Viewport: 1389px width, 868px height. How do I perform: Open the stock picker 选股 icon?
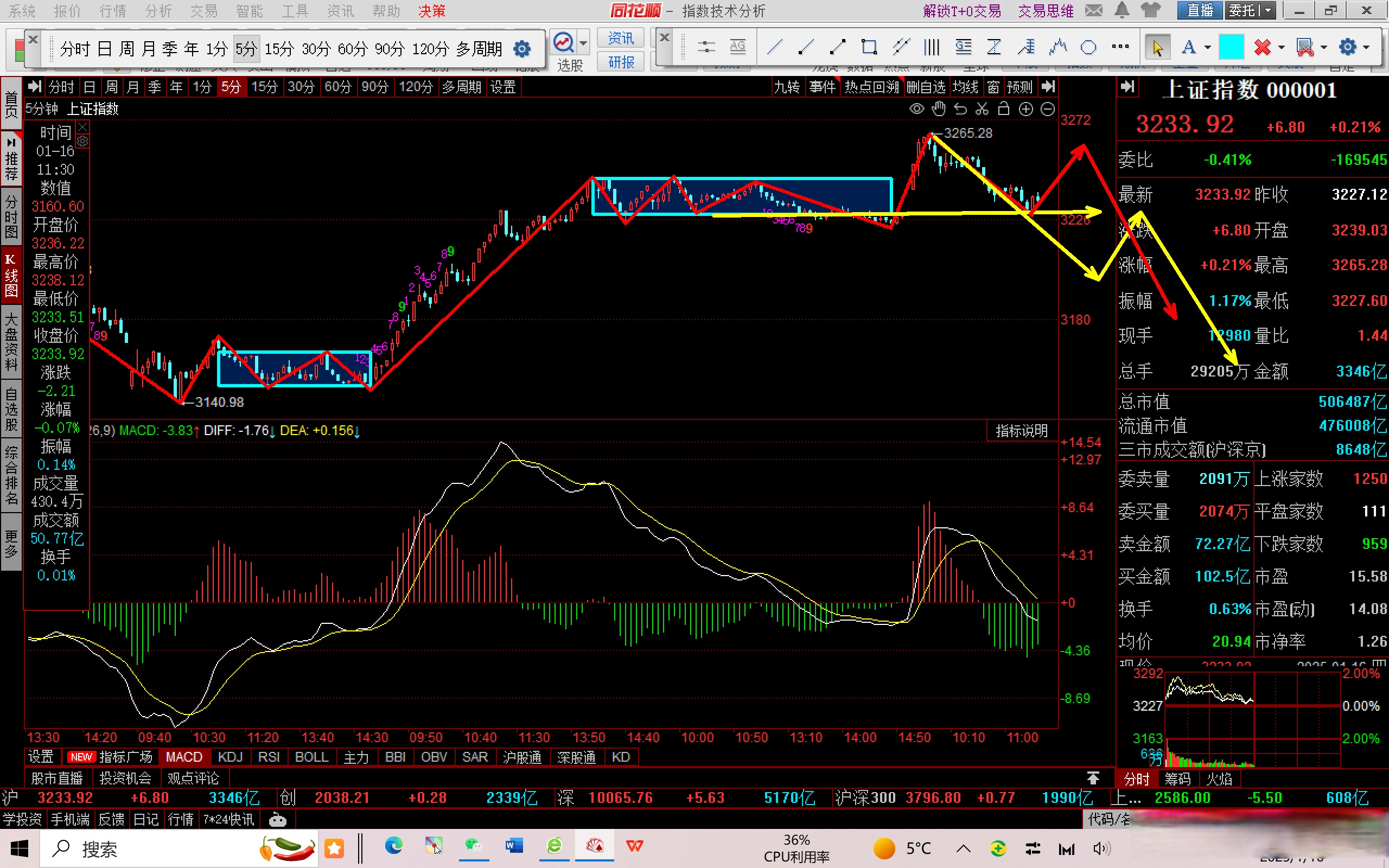tap(564, 42)
